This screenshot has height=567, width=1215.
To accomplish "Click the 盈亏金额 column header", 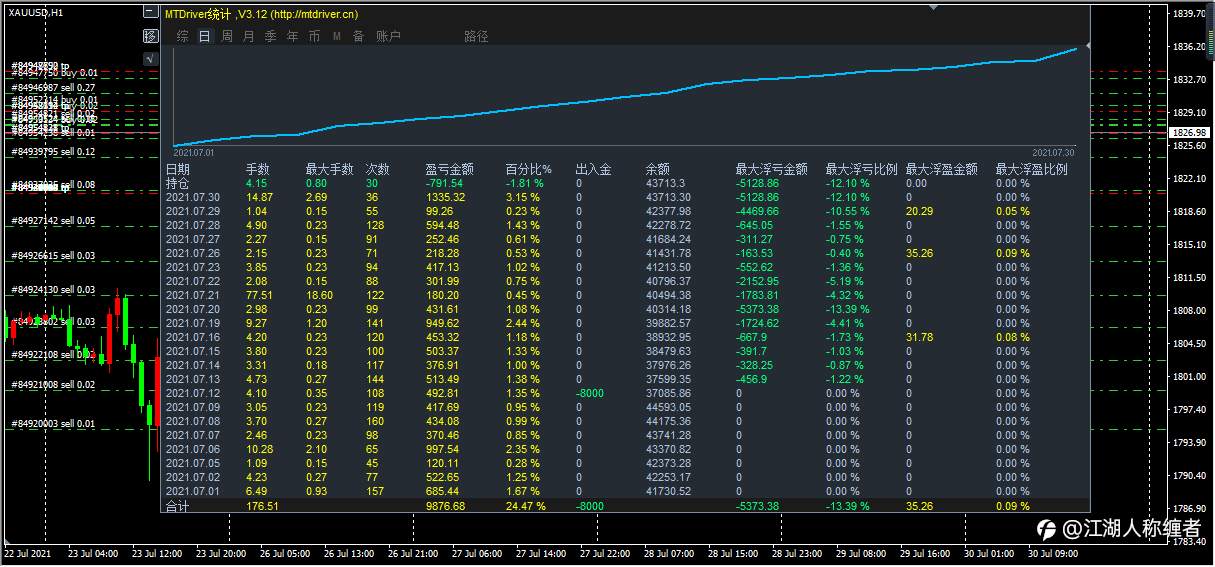I will [450, 169].
